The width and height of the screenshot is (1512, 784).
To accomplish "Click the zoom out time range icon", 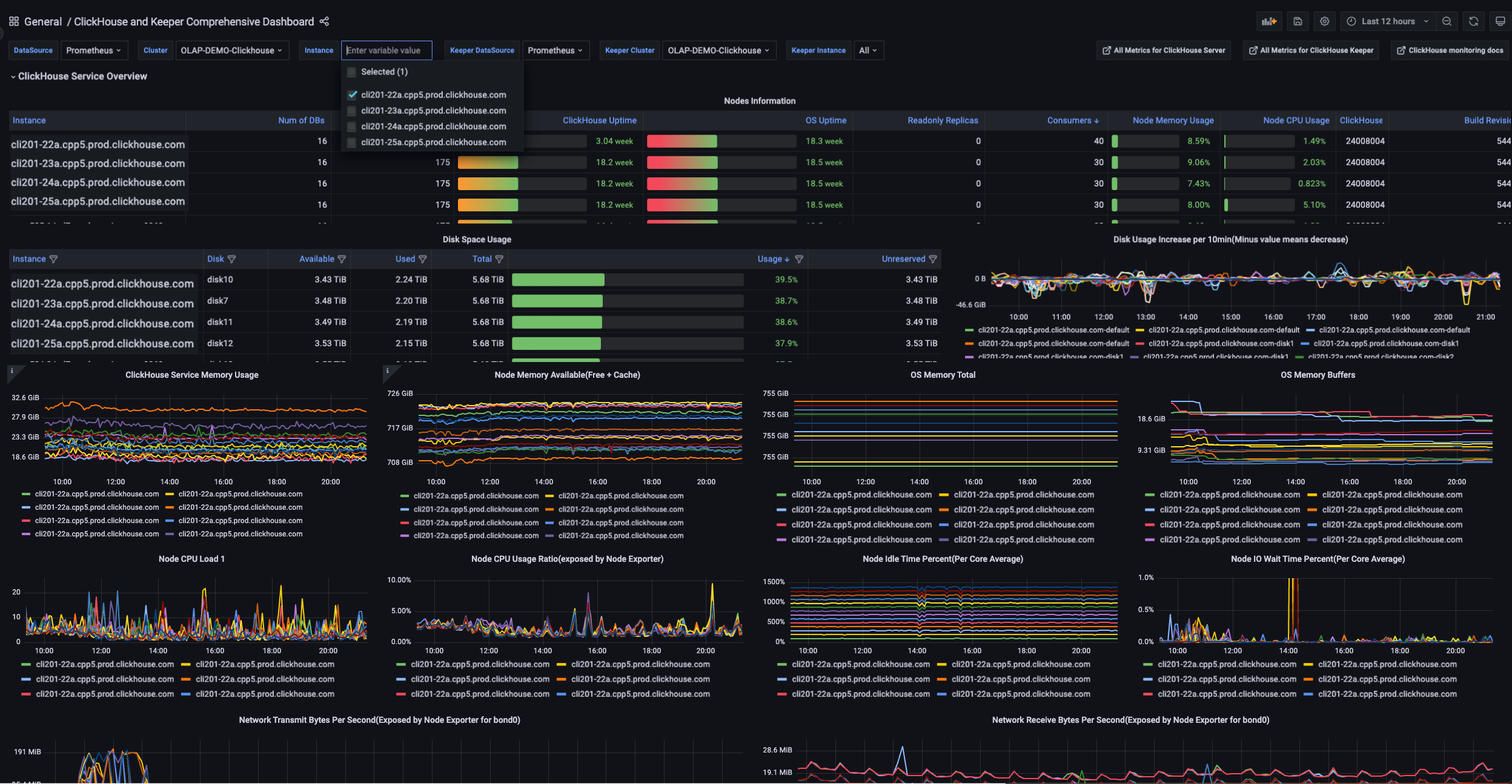I will (1447, 21).
